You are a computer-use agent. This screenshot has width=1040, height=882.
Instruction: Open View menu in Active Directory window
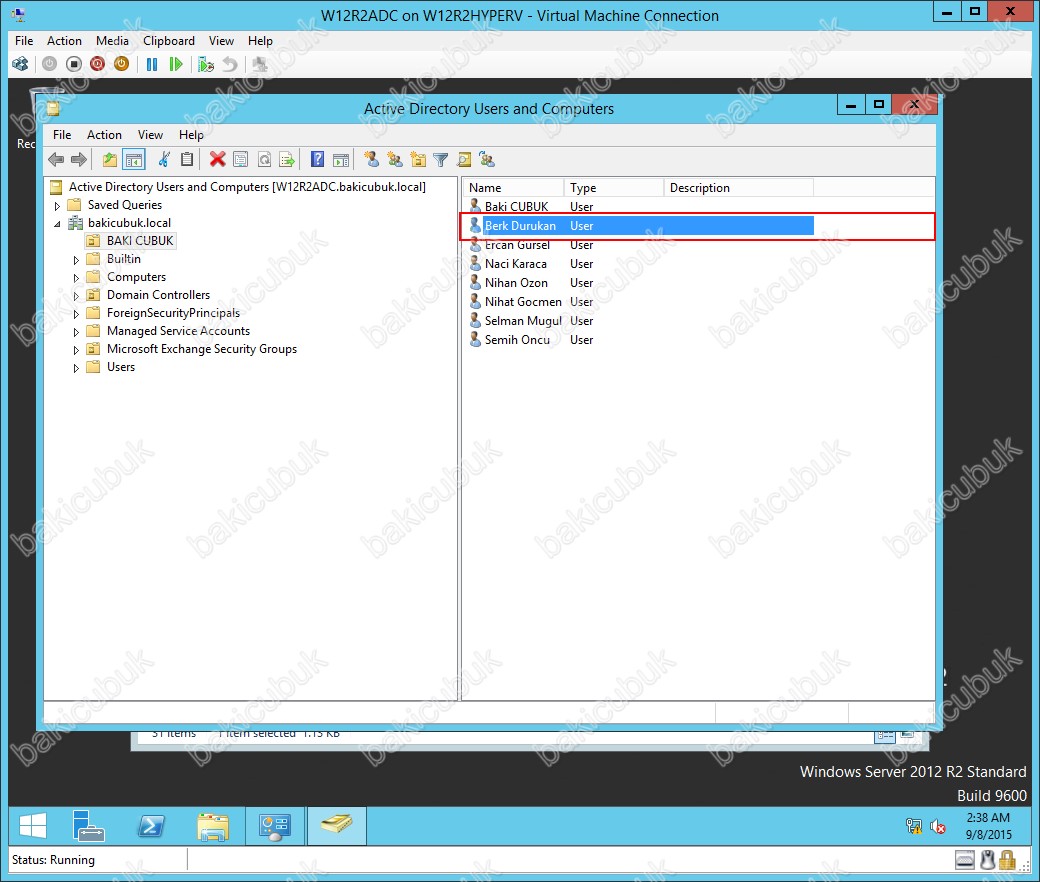pyautogui.click(x=151, y=135)
